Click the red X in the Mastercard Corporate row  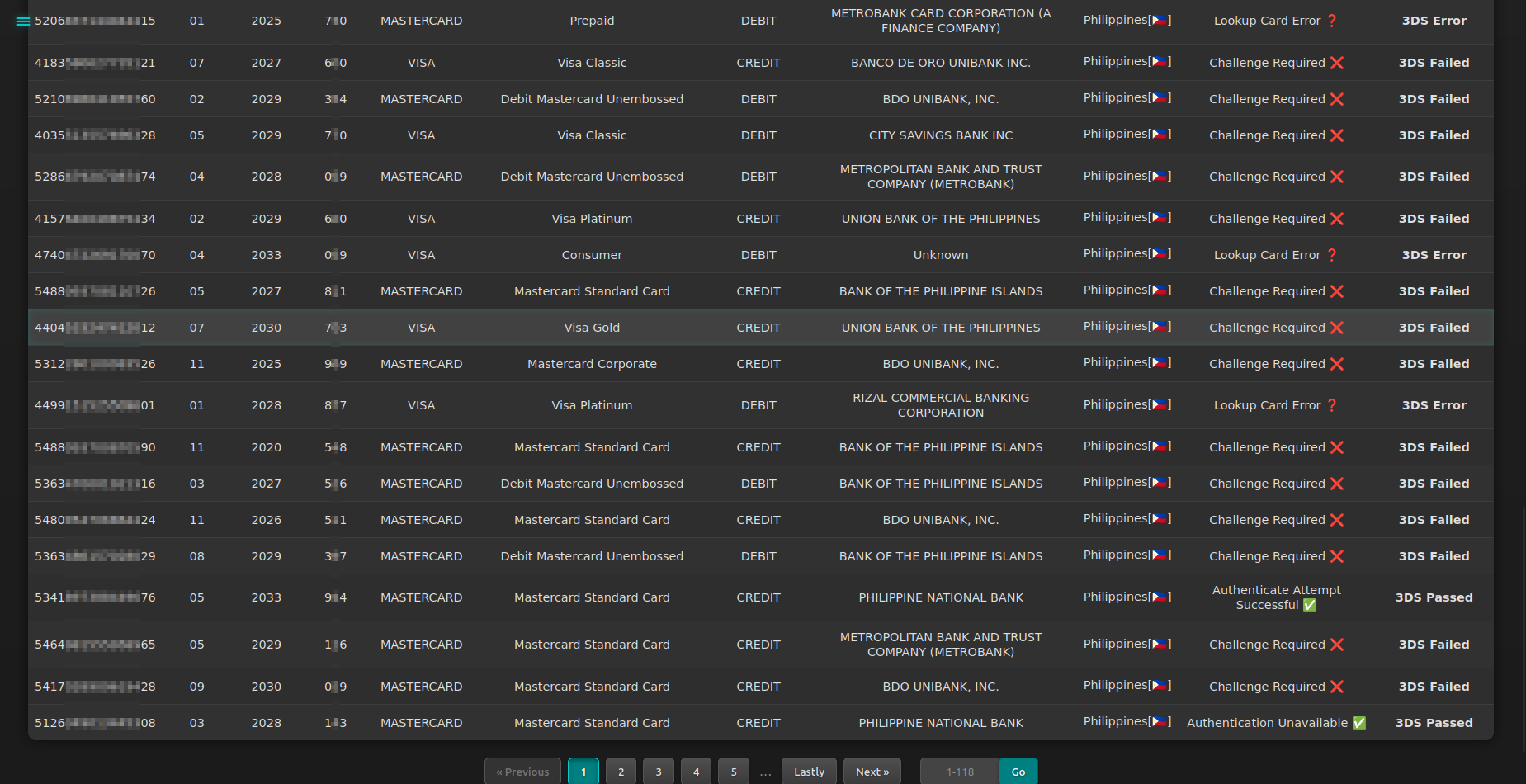(x=1337, y=364)
